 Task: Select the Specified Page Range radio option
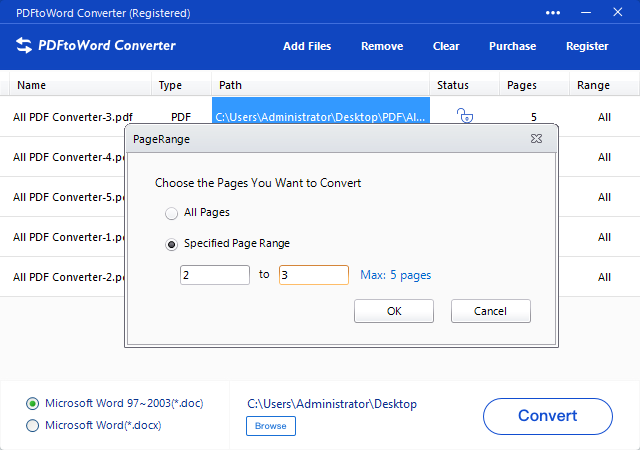click(x=171, y=244)
